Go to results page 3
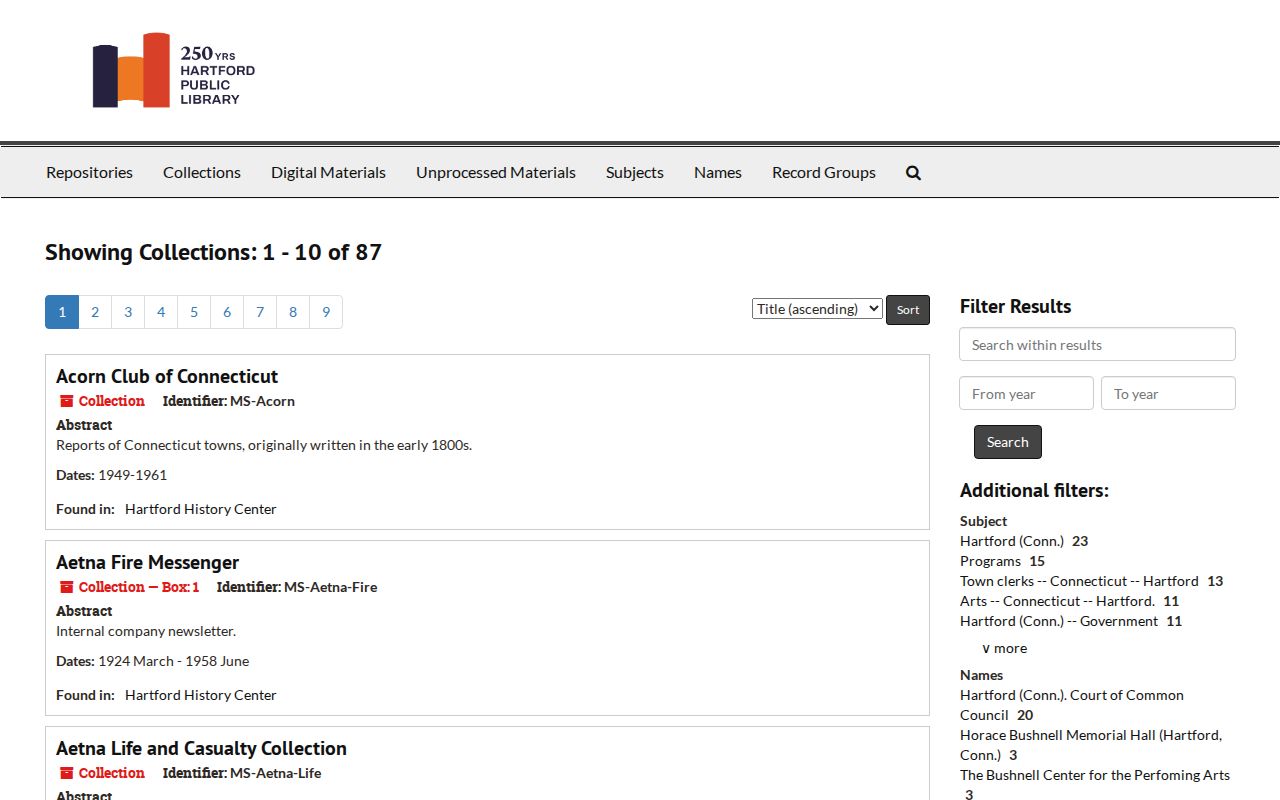1280x800 pixels. coord(128,312)
